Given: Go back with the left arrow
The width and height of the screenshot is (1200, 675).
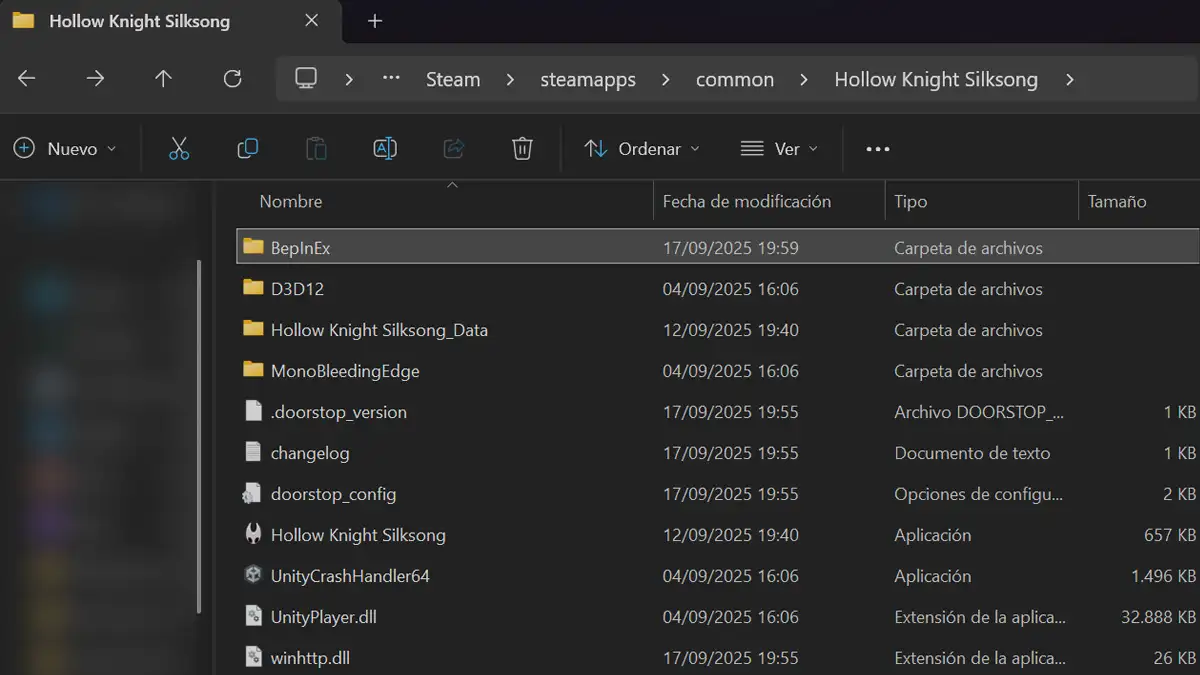Looking at the screenshot, I should (27, 79).
